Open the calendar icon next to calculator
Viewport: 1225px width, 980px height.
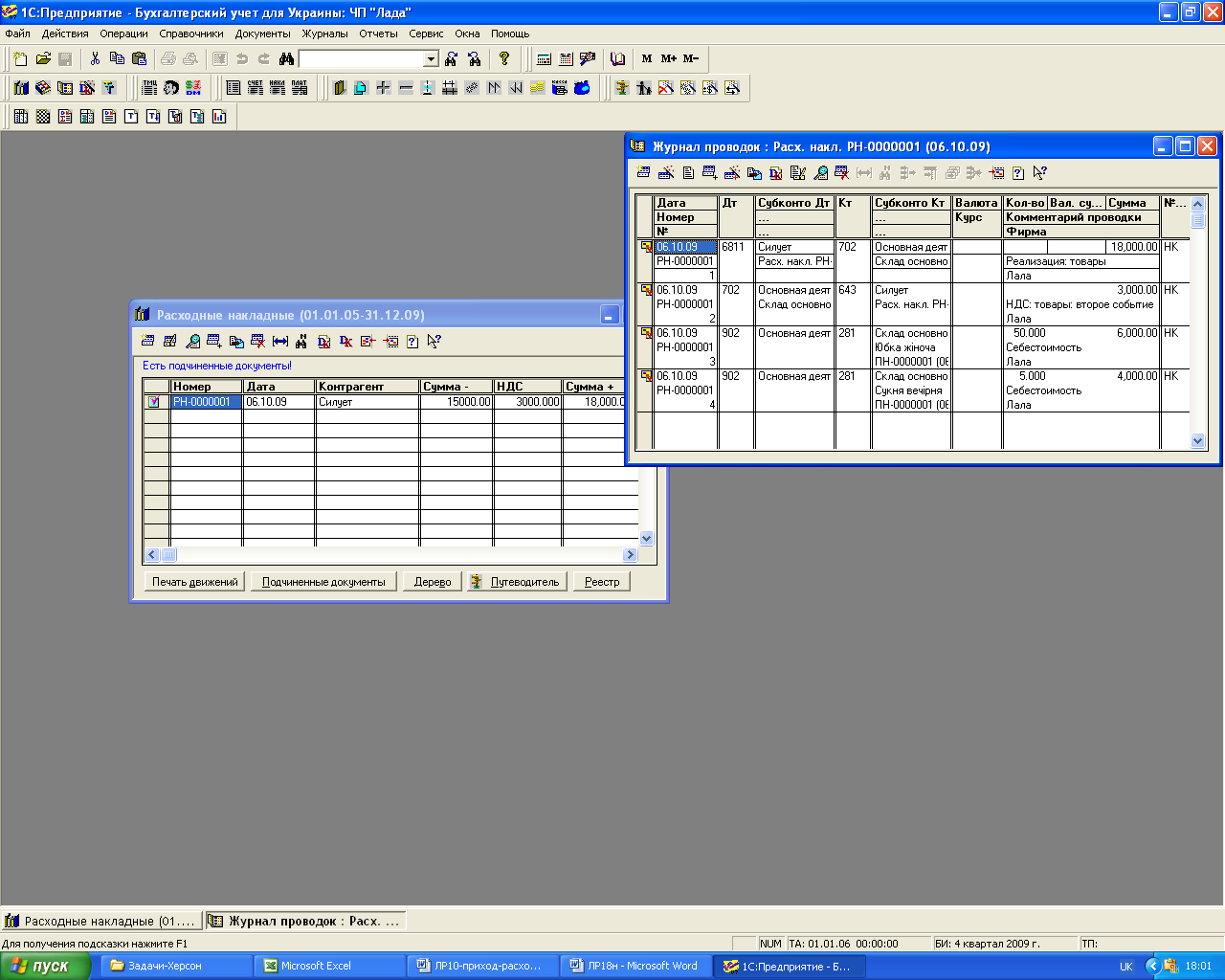566,59
